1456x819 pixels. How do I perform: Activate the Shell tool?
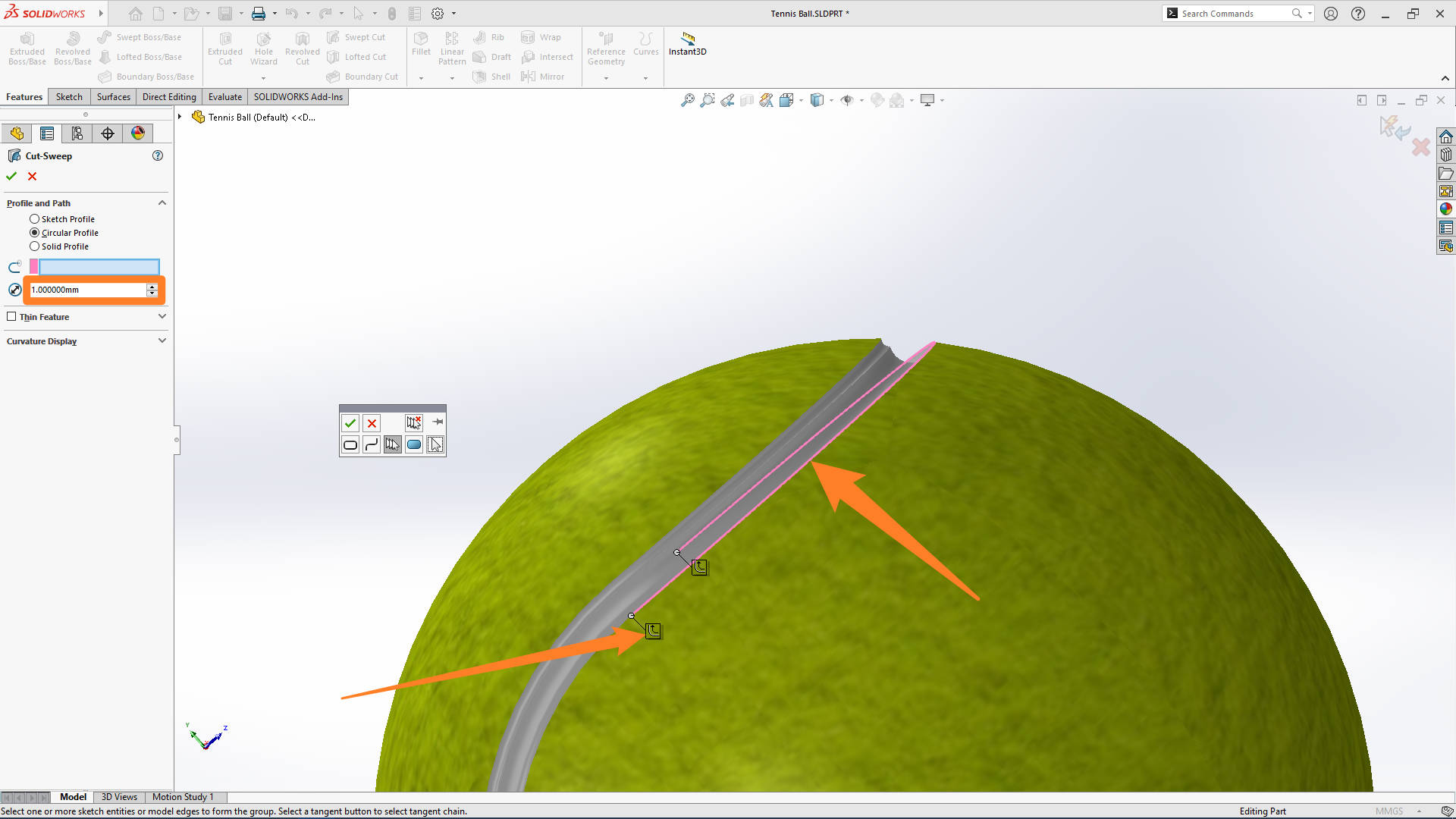tap(491, 76)
